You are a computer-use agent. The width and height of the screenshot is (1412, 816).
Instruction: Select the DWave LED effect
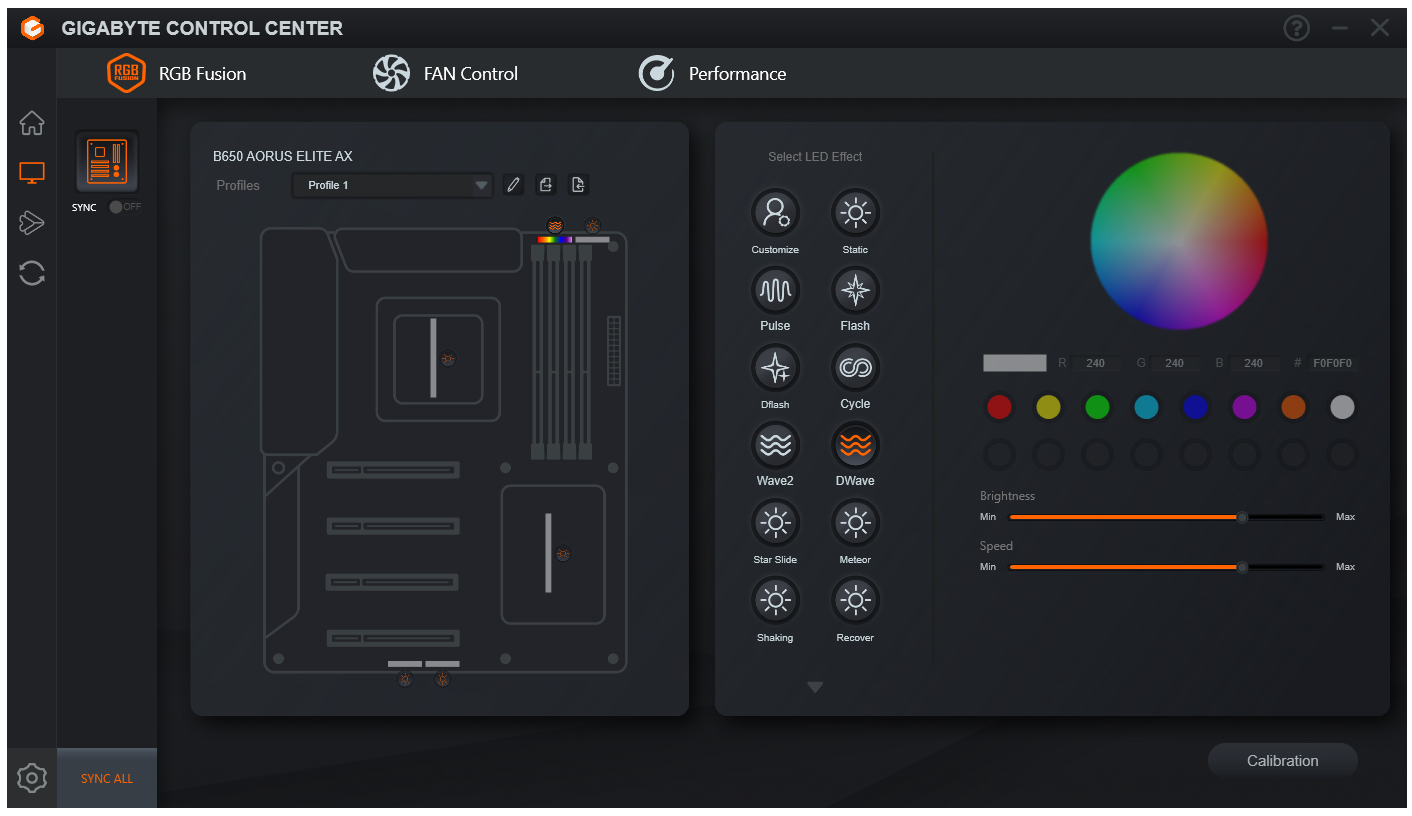click(x=855, y=445)
